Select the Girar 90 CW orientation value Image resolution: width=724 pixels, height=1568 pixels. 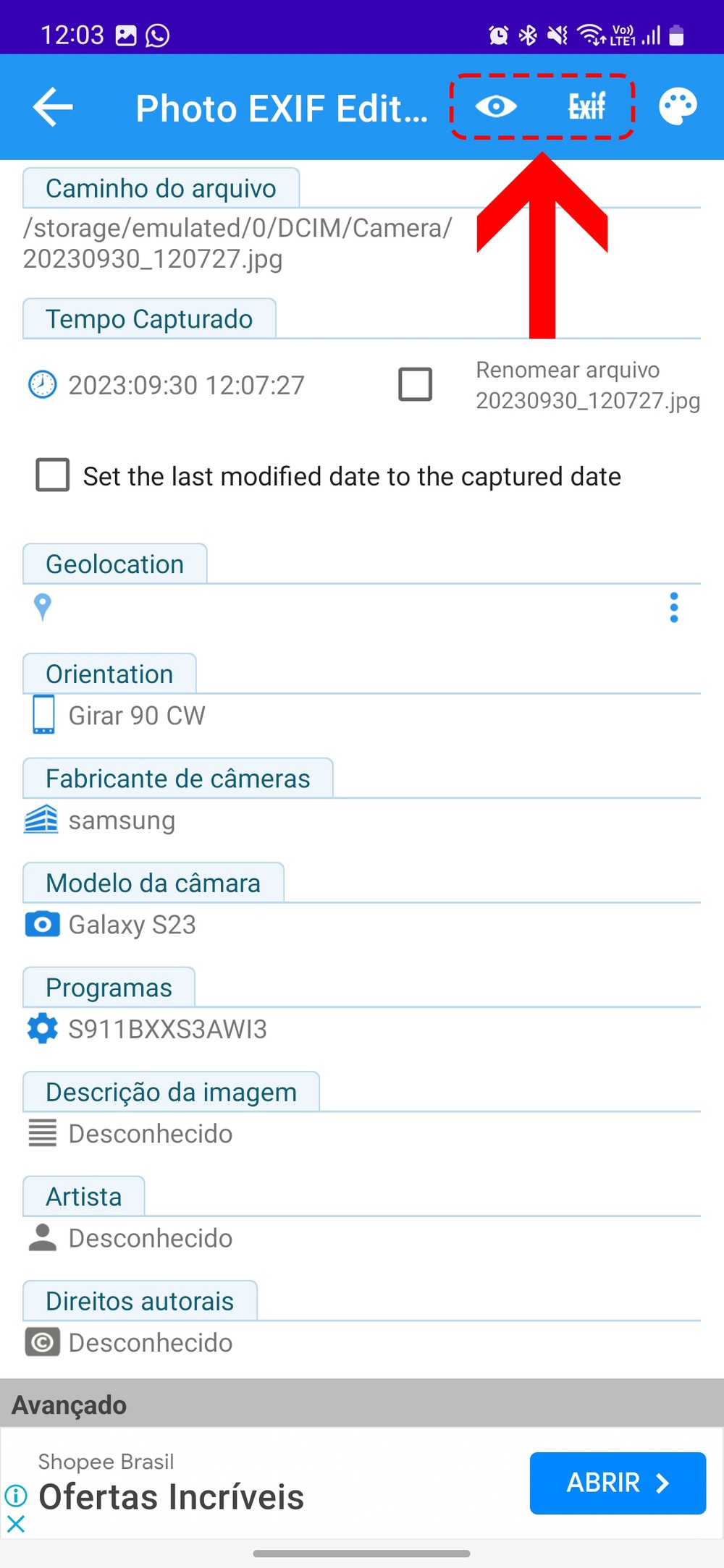click(x=137, y=716)
